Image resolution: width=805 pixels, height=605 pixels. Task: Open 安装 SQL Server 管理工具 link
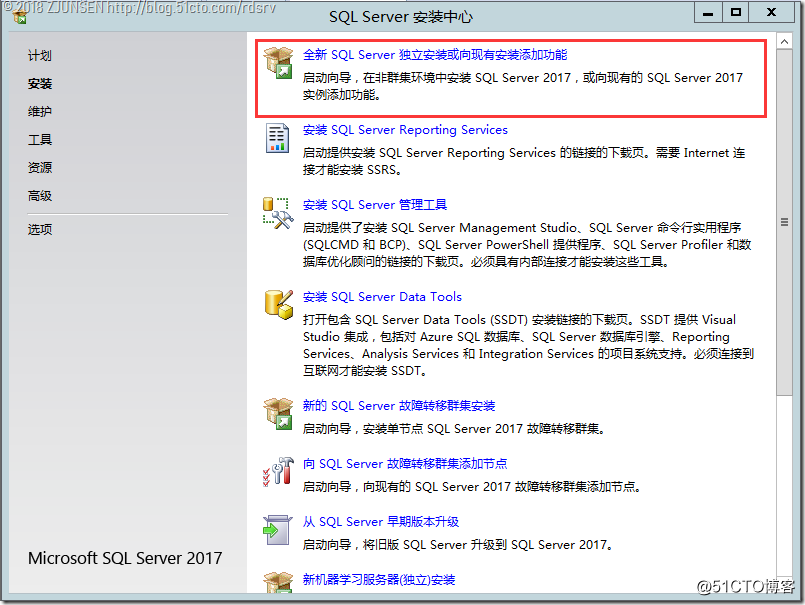(375, 205)
